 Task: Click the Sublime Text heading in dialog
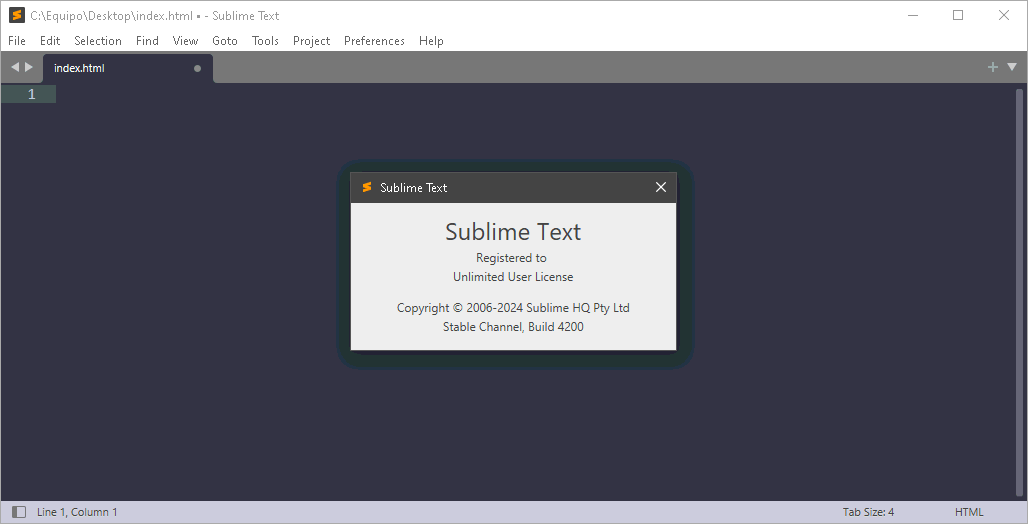pos(513,232)
